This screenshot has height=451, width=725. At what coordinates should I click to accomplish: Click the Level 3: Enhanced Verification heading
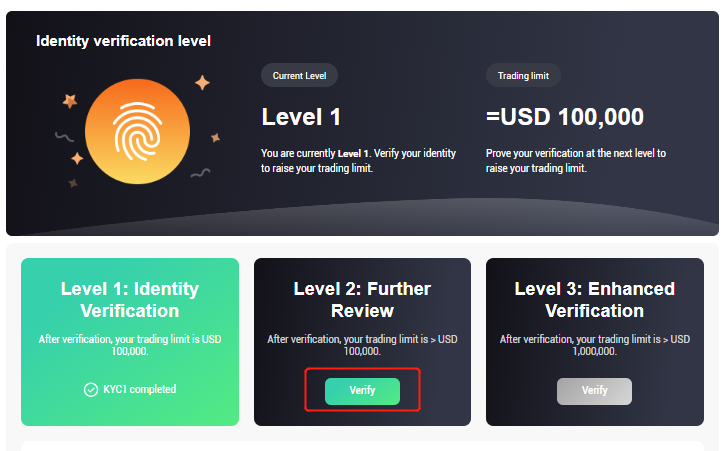[x=595, y=300]
